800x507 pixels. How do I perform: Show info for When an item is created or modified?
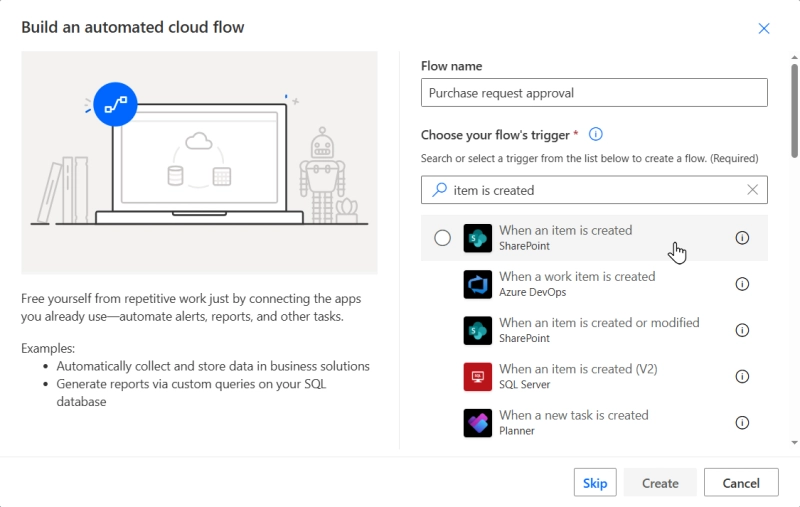point(742,331)
